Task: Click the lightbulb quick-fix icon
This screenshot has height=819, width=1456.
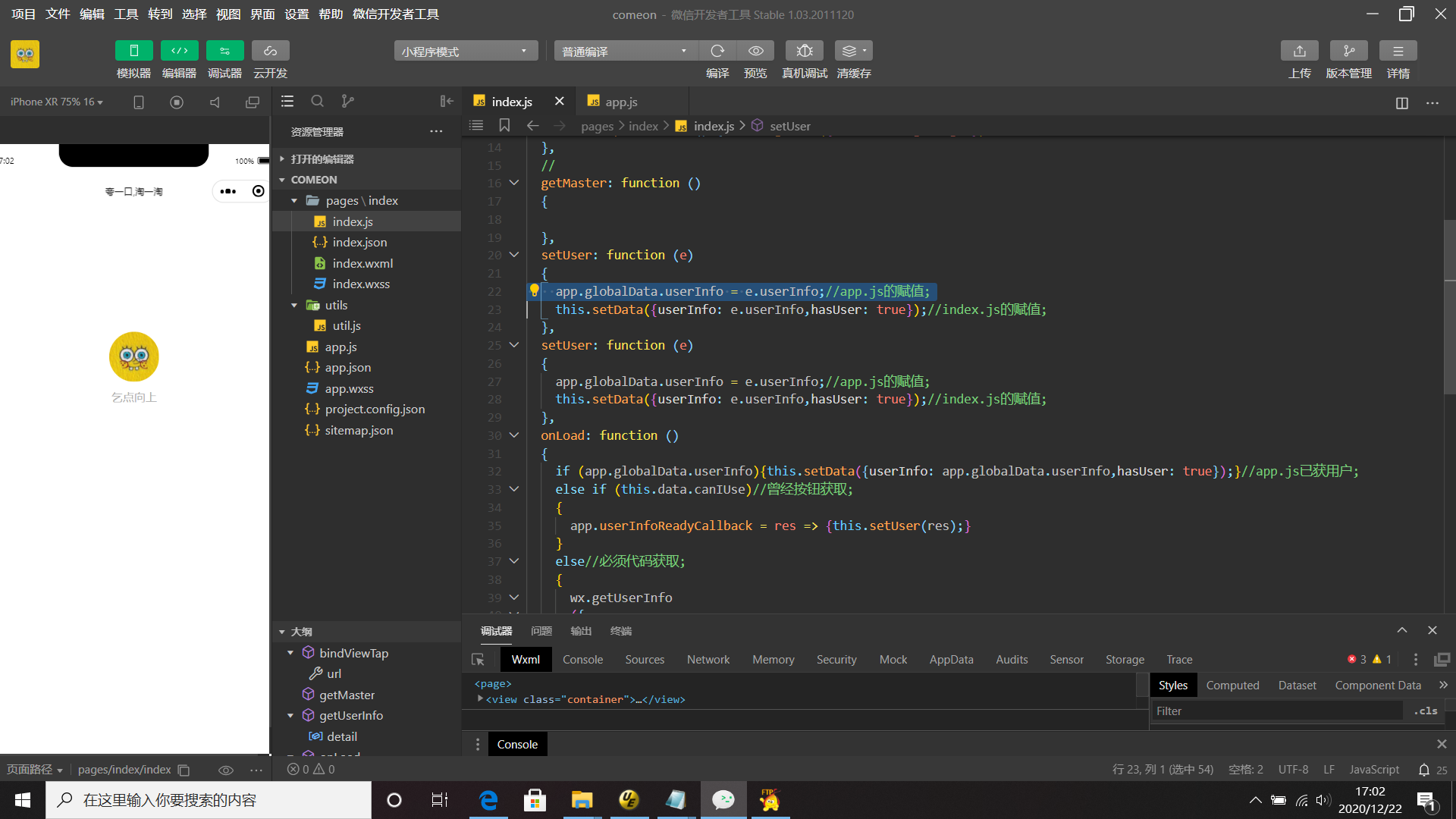Action: tap(534, 290)
